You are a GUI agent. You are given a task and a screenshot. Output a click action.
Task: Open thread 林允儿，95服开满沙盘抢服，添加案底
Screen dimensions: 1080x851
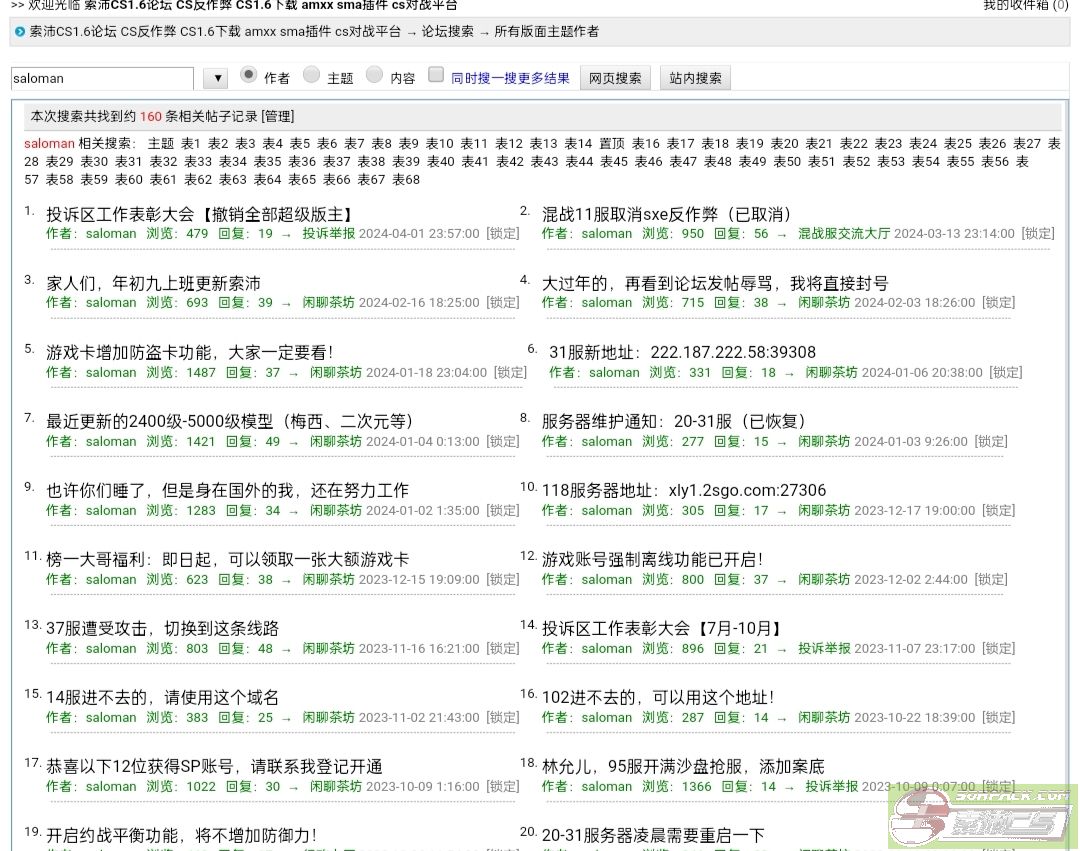click(x=683, y=766)
